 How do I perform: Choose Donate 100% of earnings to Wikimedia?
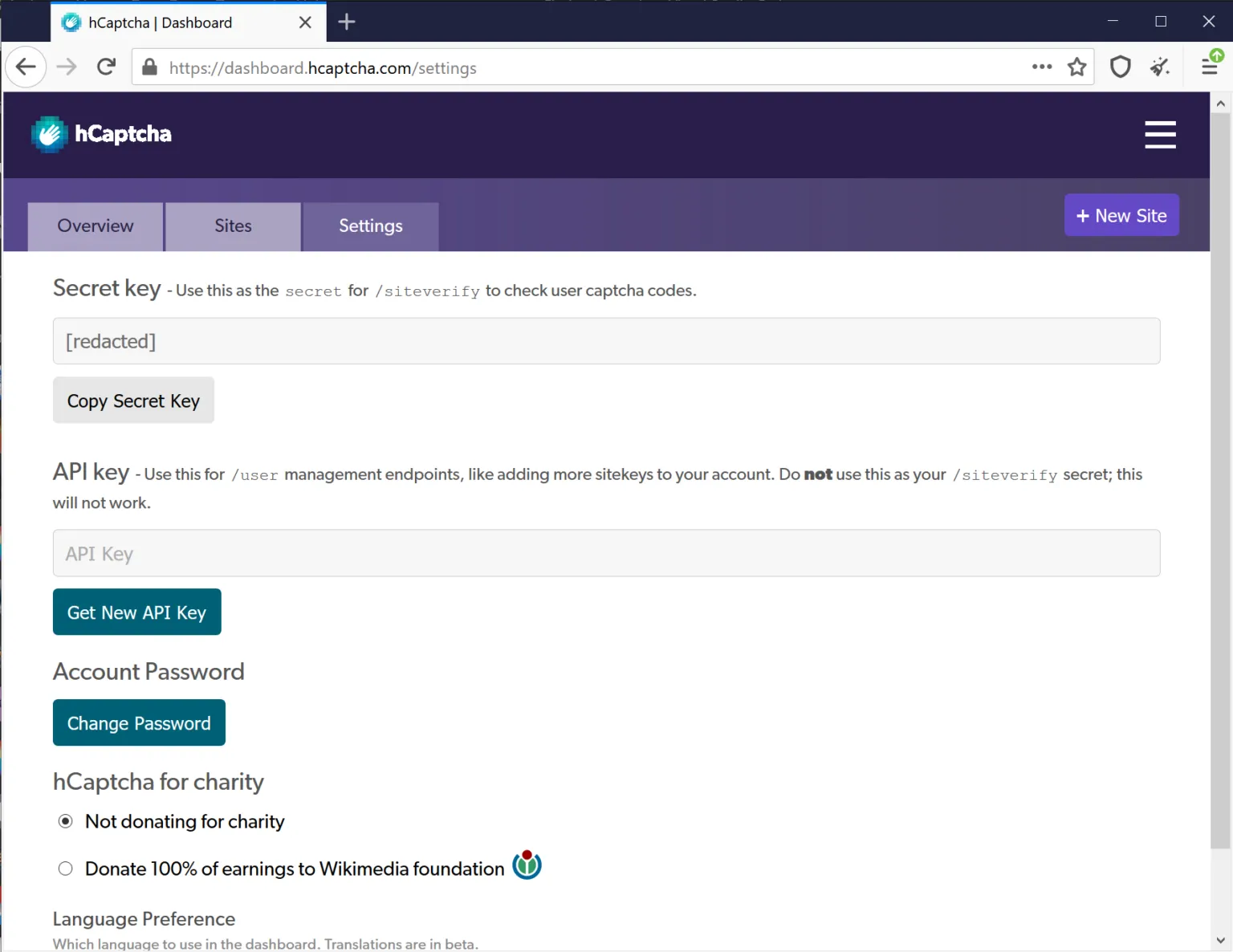(x=65, y=868)
